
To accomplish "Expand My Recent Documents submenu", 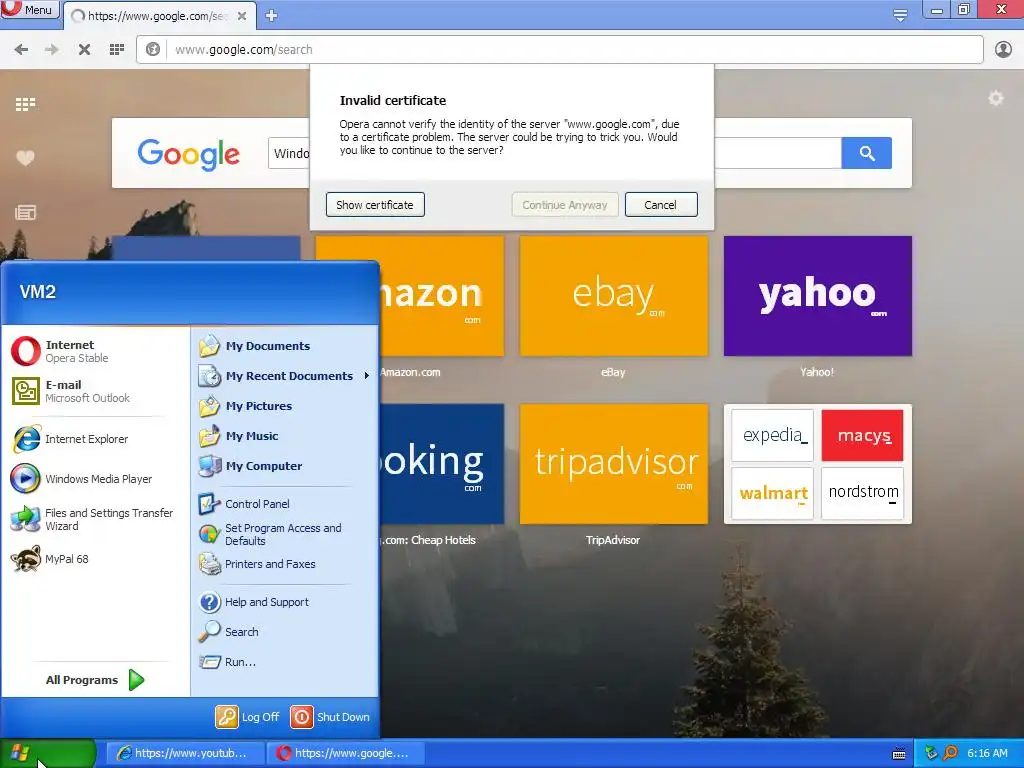I will click(x=285, y=376).
